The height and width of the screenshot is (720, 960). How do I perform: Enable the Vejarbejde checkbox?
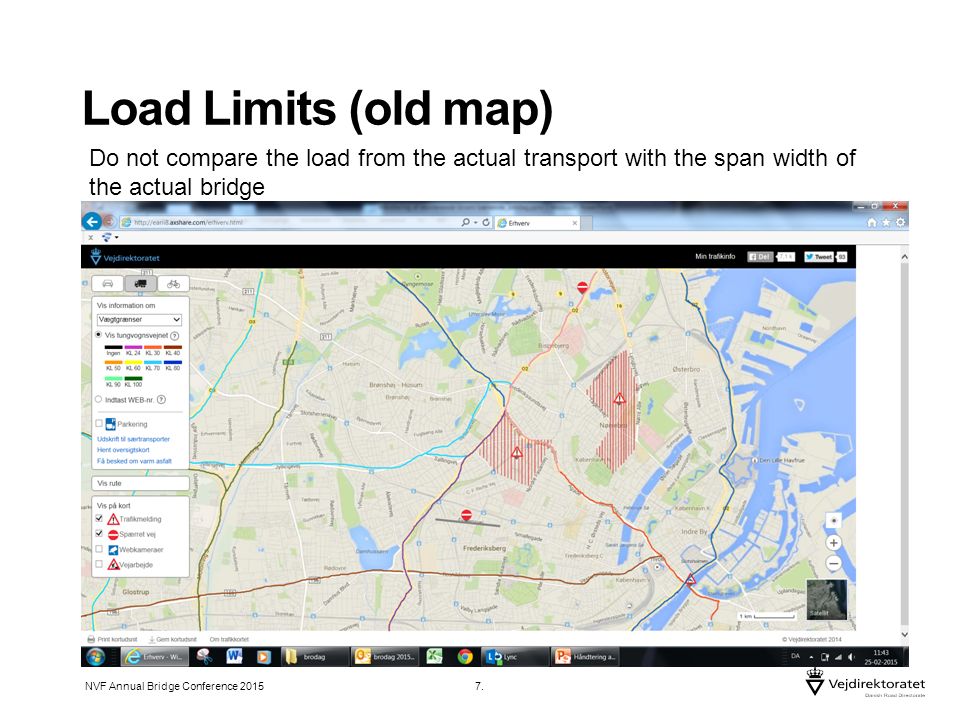(99, 564)
